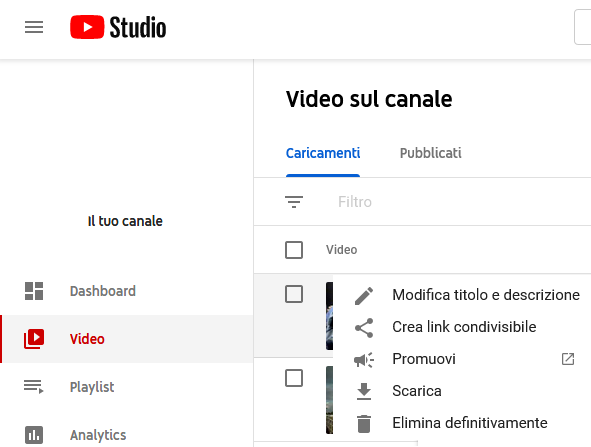Click the trash bin icon
The width and height of the screenshot is (591, 447).
(x=364, y=424)
